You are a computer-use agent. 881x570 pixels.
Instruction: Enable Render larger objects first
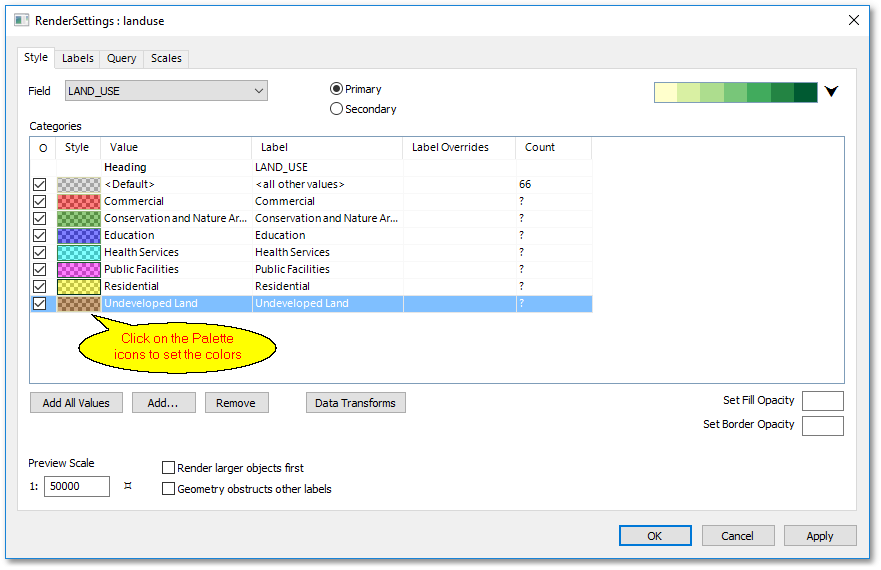[168, 468]
